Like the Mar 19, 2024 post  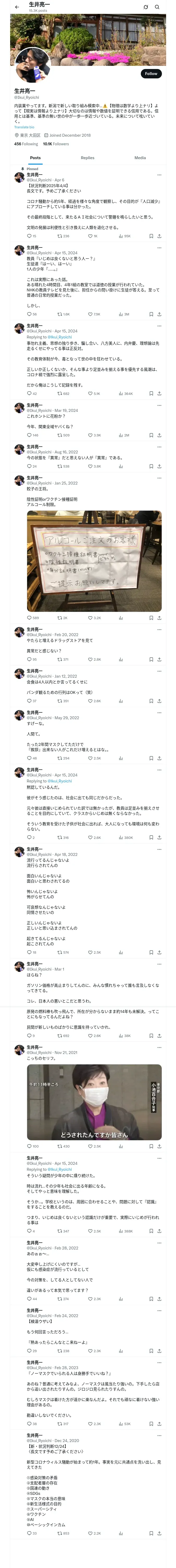[x=90, y=435]
